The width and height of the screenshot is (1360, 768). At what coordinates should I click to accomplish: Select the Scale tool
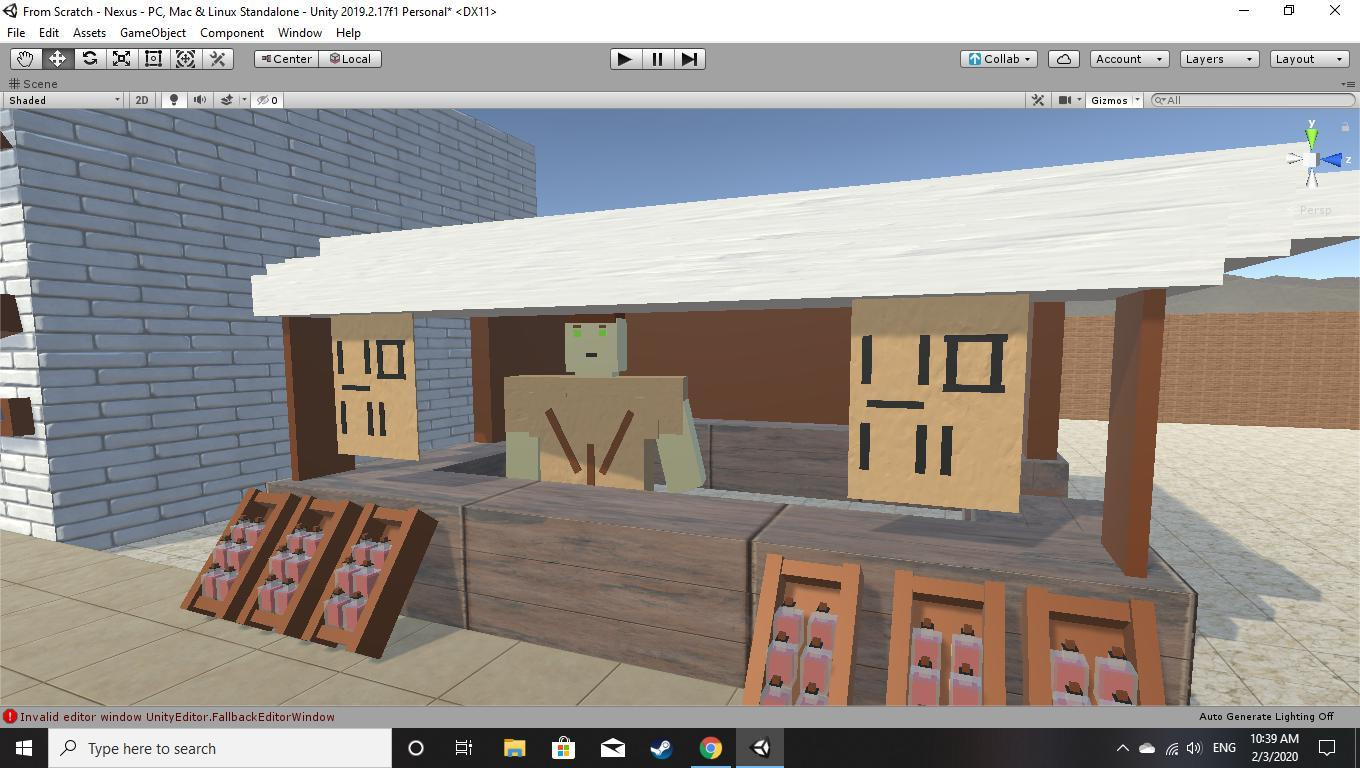click(x=121, y=59)
